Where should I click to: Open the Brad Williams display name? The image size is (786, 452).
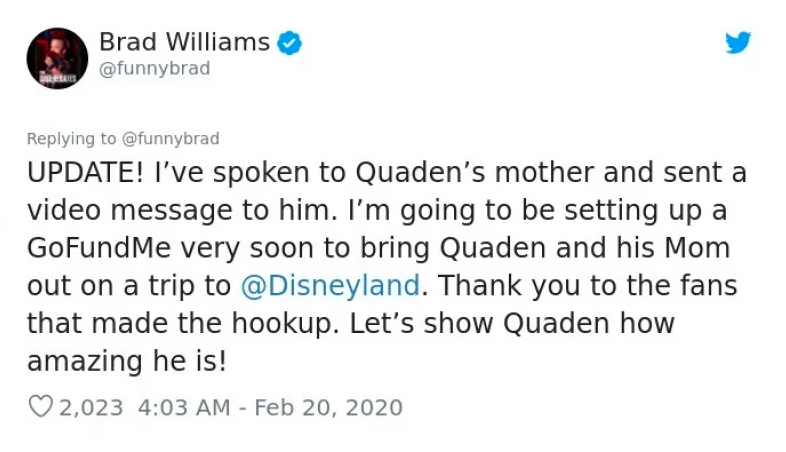(184, 42)
